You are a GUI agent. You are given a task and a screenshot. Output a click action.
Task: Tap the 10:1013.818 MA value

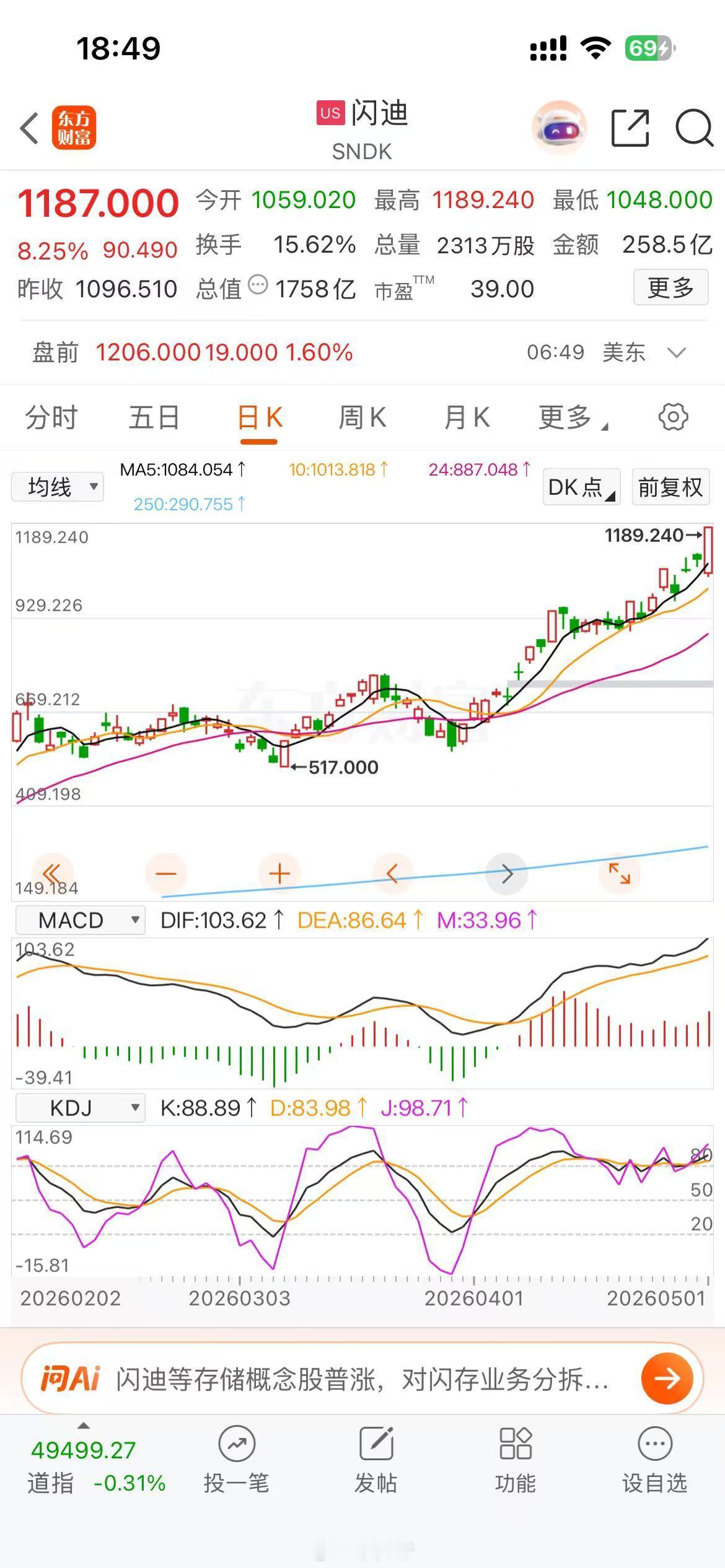point(339,469)
